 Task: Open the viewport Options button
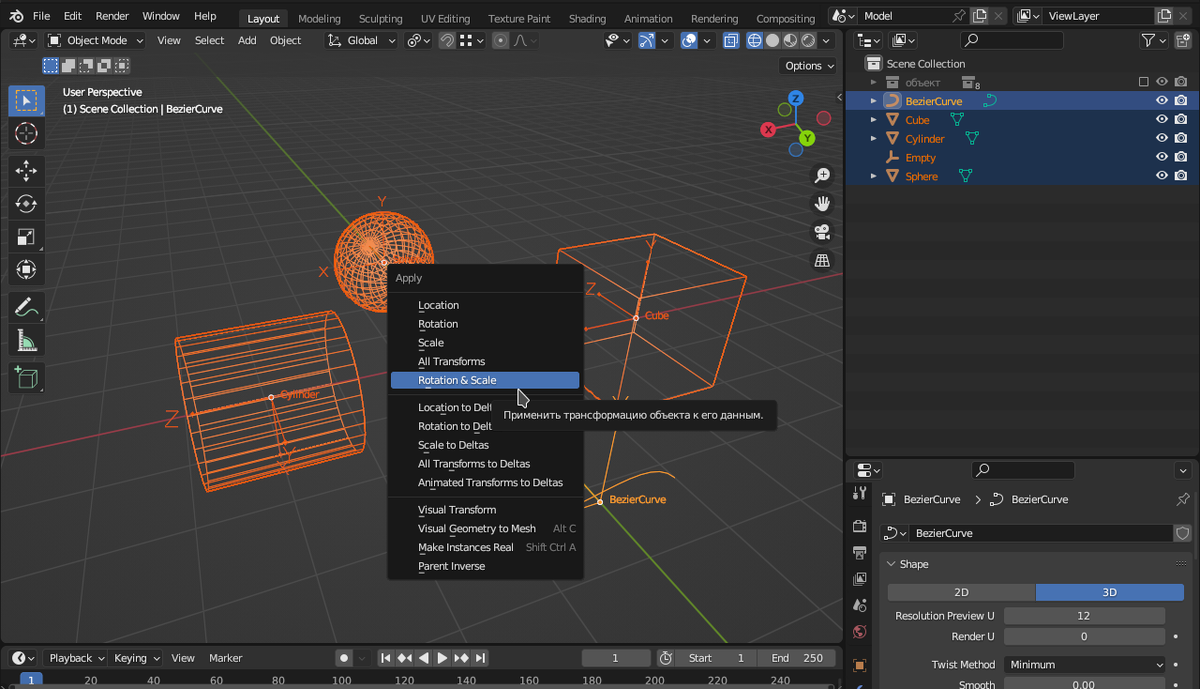(x=809, y=65)
